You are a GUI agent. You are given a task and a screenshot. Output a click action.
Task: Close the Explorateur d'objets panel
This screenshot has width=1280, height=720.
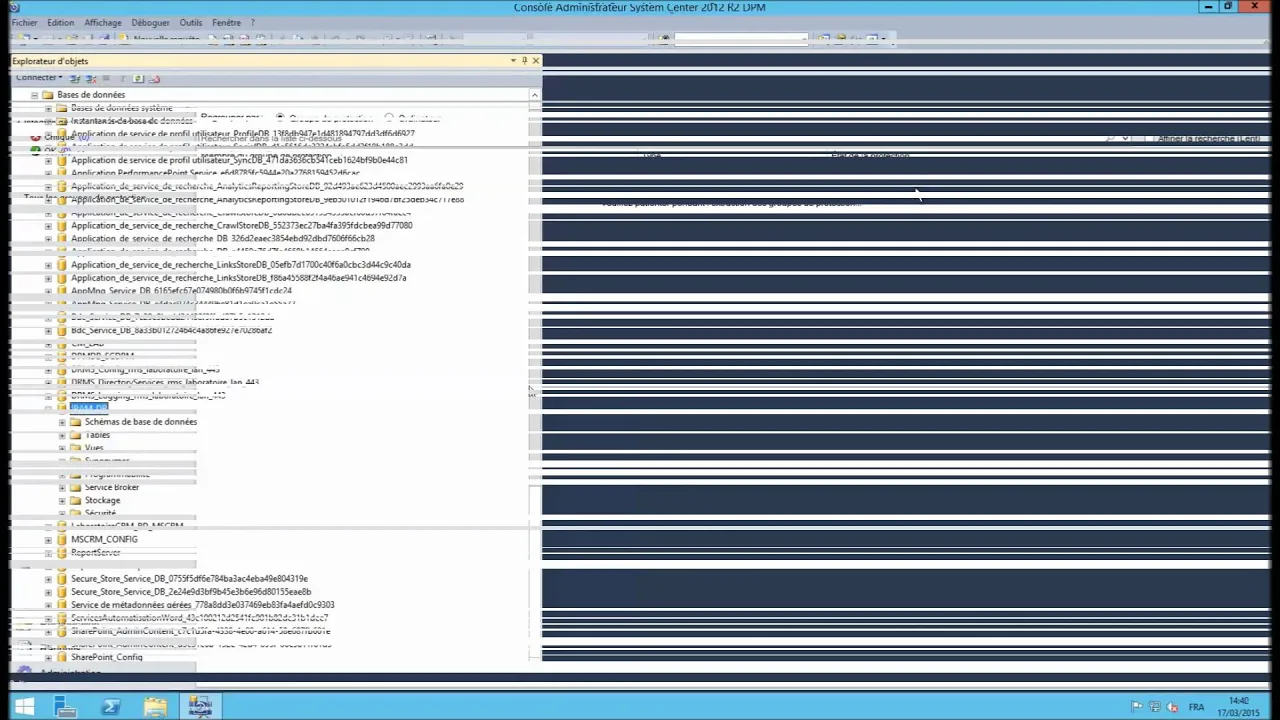[535, 61]
